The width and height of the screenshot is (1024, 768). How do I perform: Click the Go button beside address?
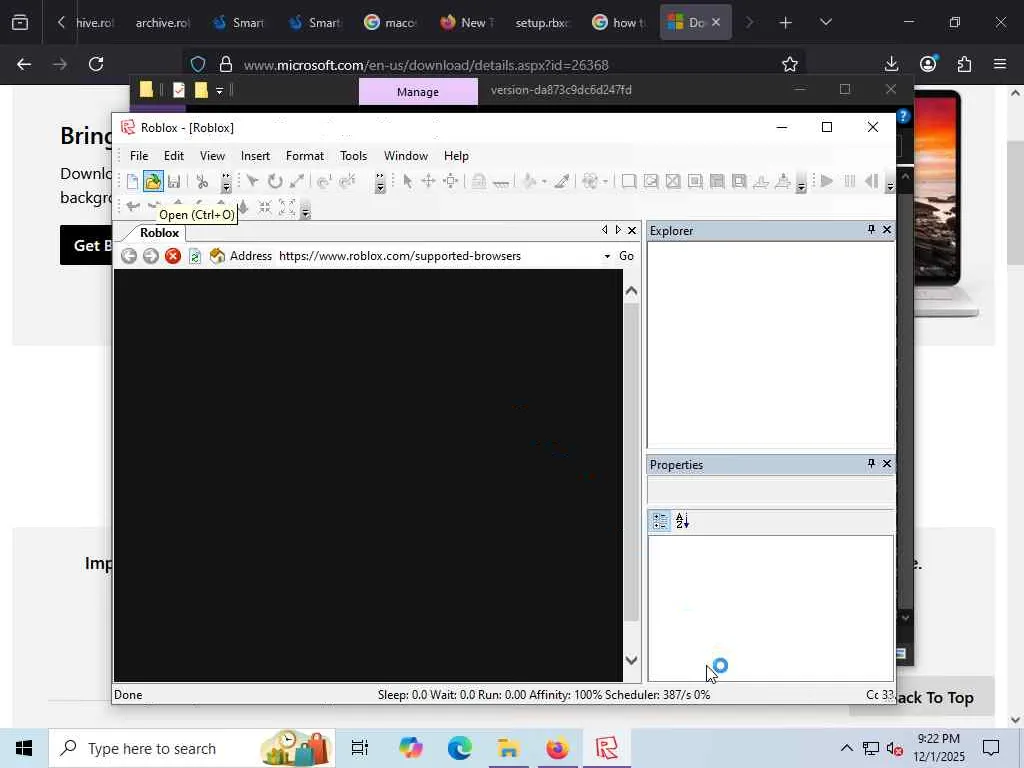pos(626,256)
